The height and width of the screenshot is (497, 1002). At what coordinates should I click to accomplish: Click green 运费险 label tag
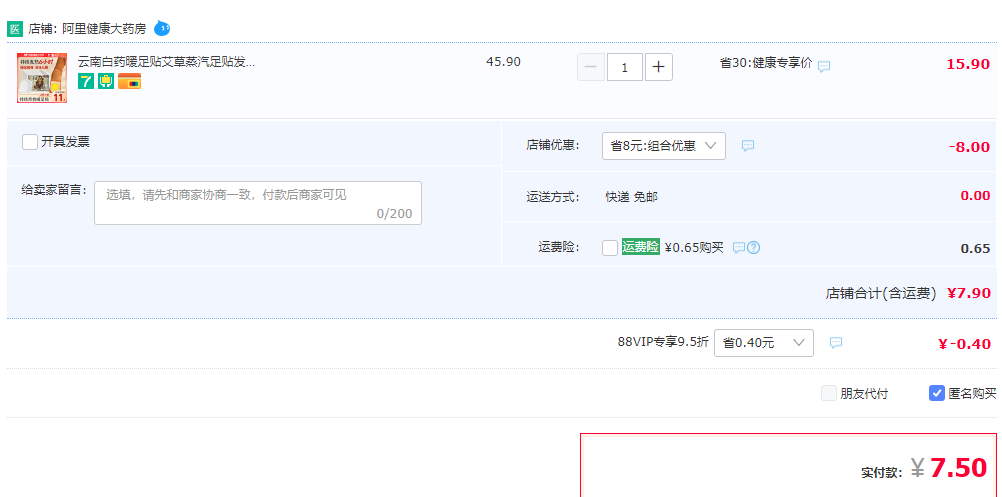[x=641, y=247]
